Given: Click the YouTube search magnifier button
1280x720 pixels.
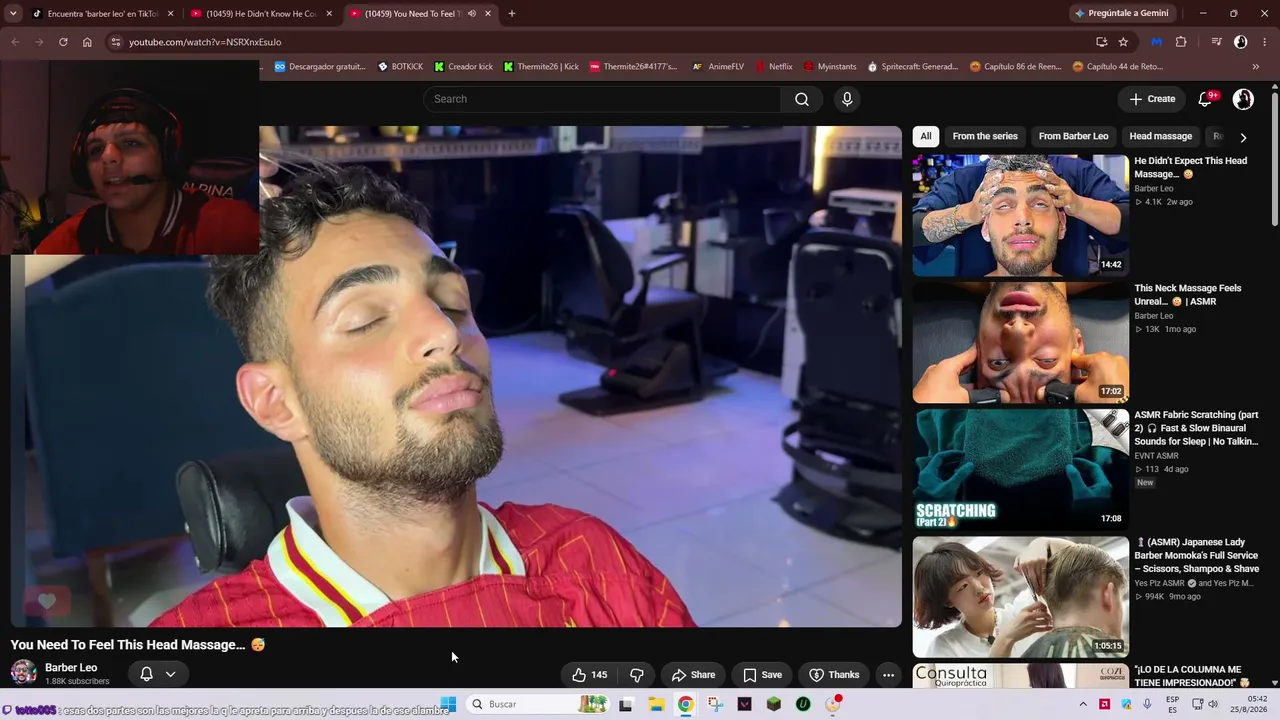Looking at the screenshot, I should [x=802, y=99].
